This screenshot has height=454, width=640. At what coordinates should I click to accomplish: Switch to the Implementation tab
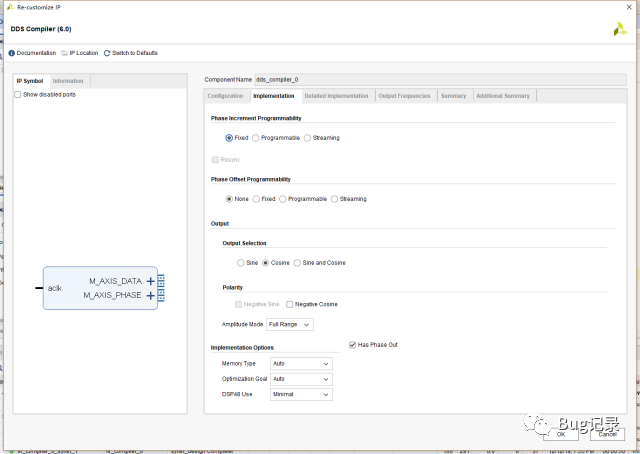[x=274, y=96]
